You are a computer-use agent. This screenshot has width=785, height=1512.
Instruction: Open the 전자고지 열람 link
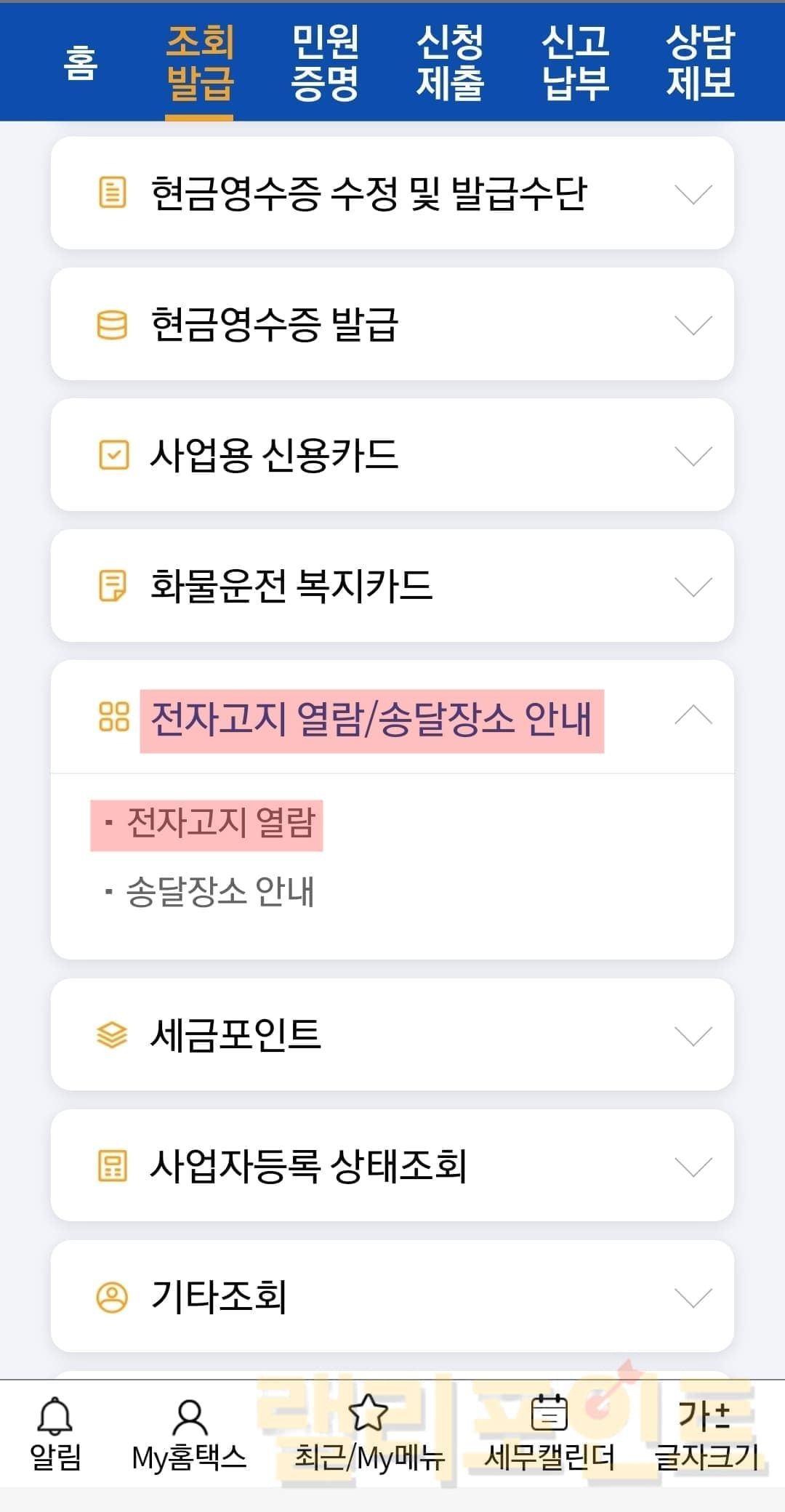[220, 824]
